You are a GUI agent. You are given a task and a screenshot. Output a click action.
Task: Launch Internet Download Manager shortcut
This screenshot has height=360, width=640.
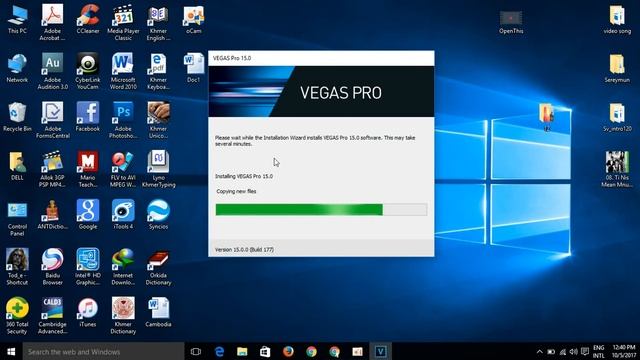coord(123,267)
